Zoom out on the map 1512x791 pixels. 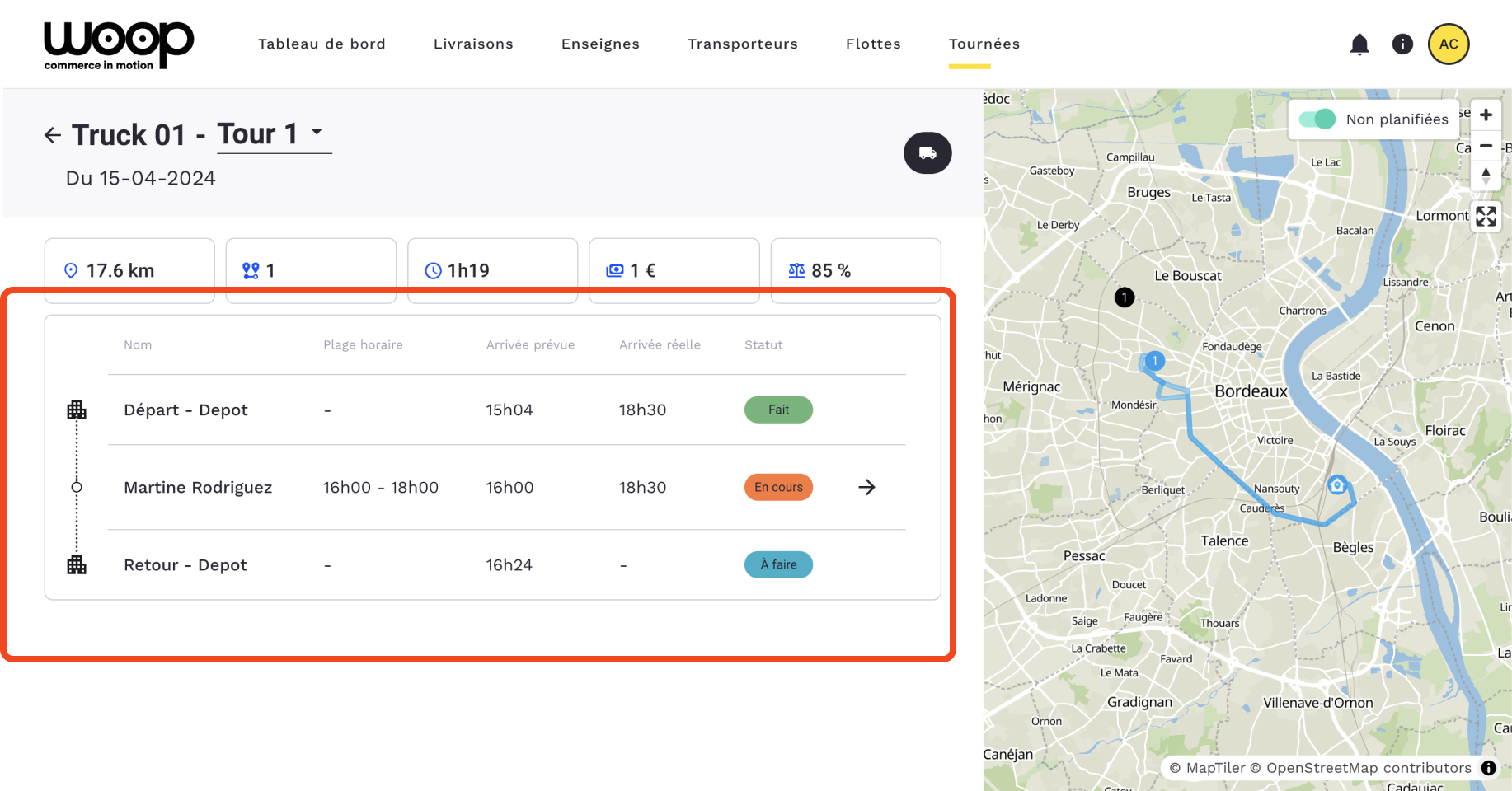tap(1486, 146)
